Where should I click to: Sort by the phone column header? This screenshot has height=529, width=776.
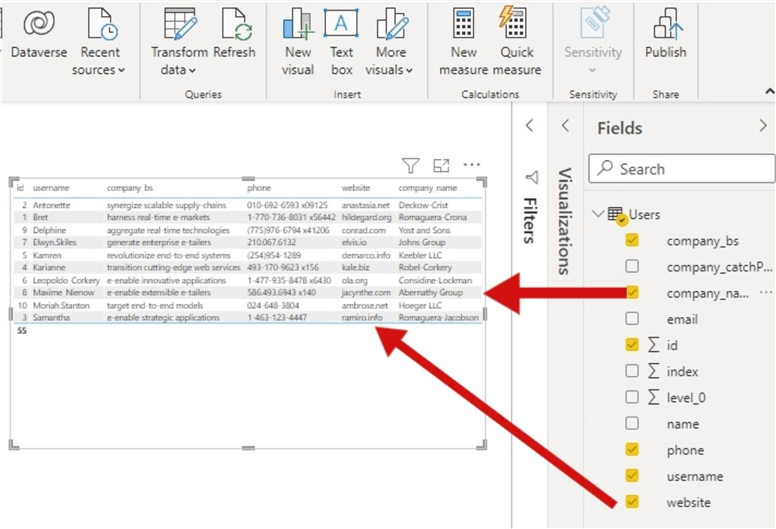(259, 188)
